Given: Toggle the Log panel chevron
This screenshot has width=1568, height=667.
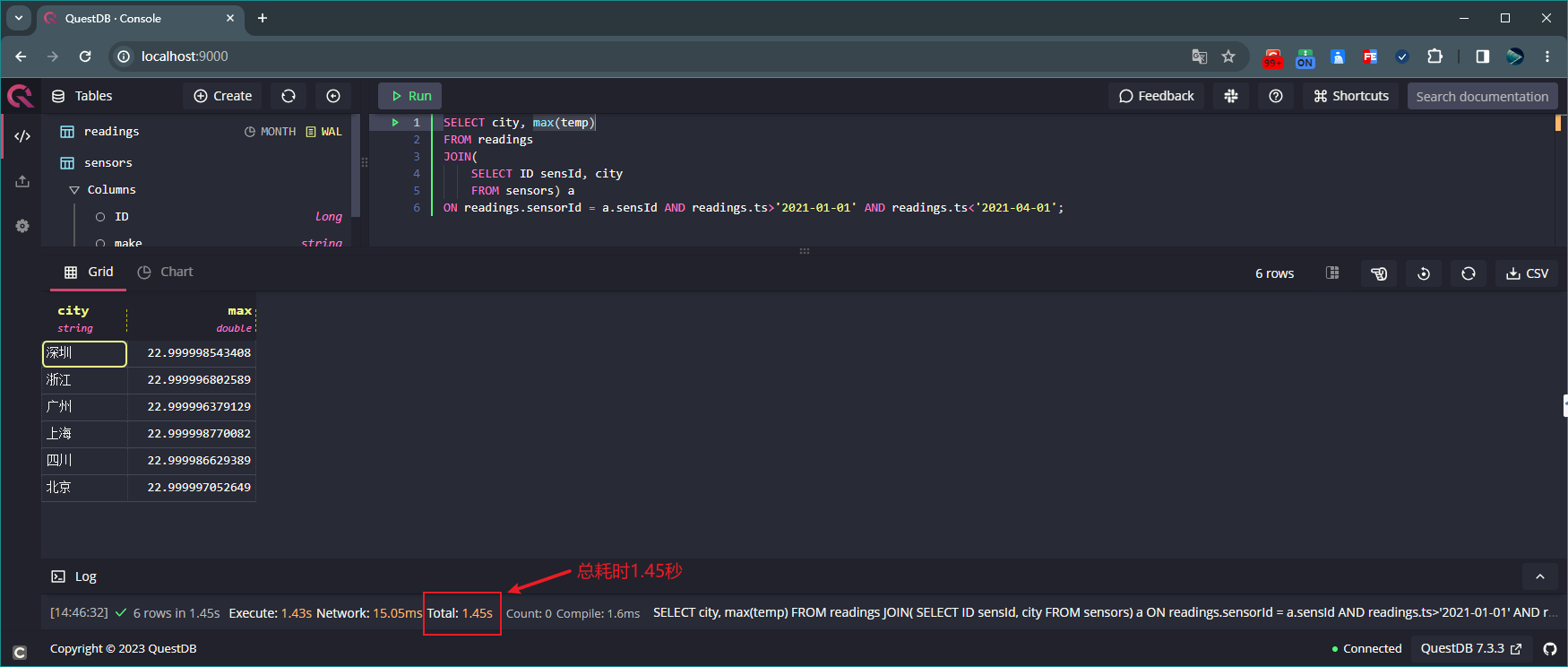Looking at the screenshot, I should [1539, 576].
